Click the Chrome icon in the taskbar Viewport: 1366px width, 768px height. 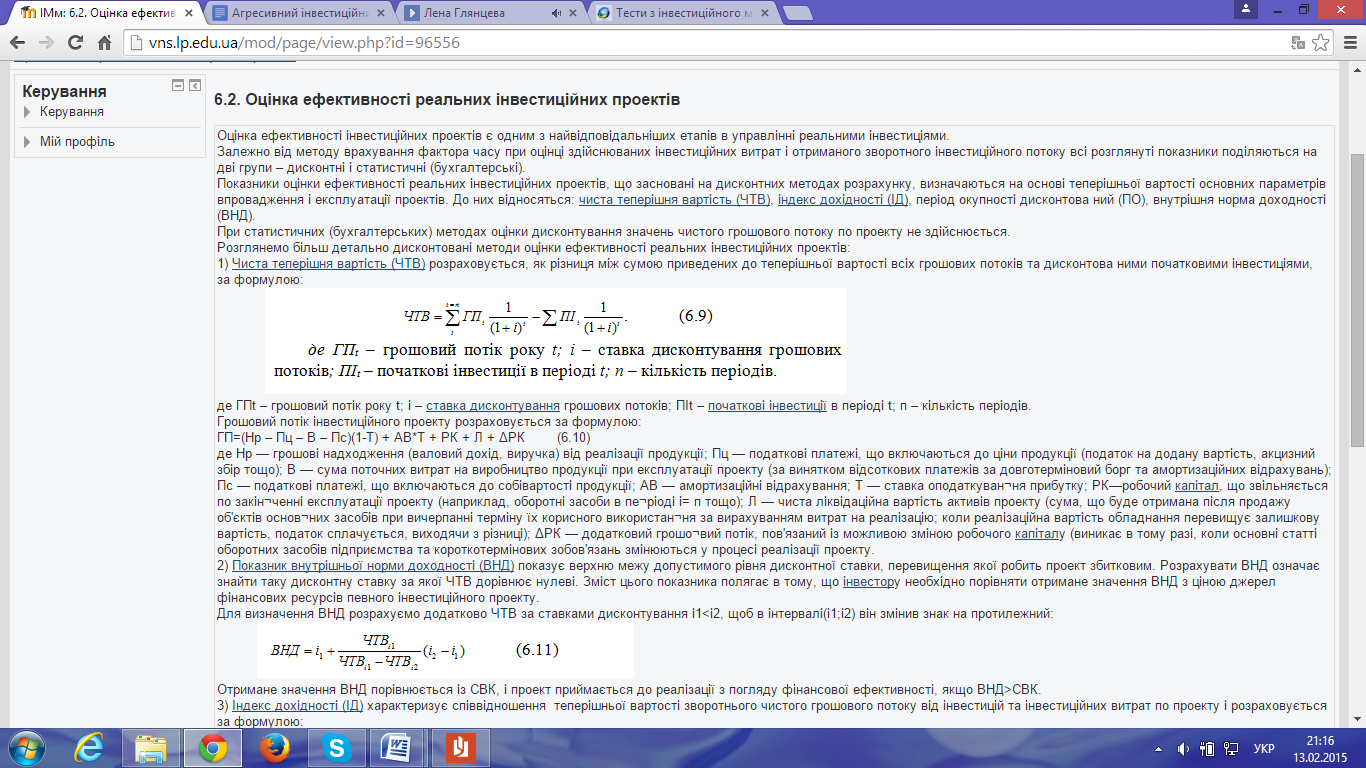coord(212,747)
